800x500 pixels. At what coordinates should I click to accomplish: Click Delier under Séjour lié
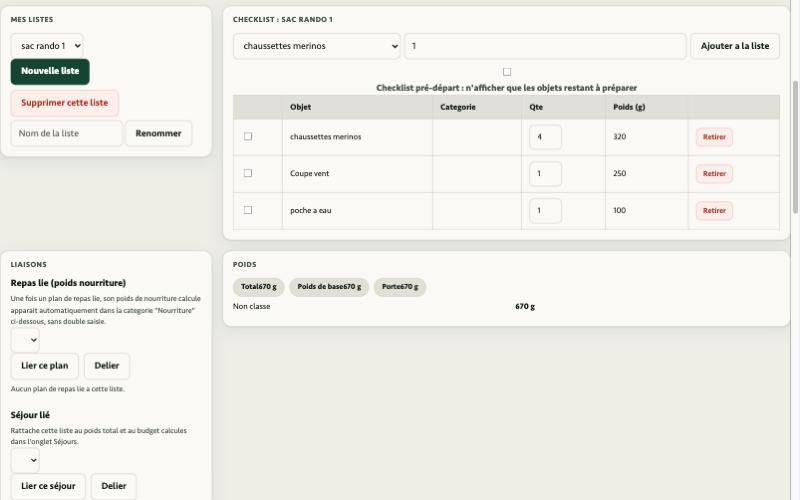(114, 486)
